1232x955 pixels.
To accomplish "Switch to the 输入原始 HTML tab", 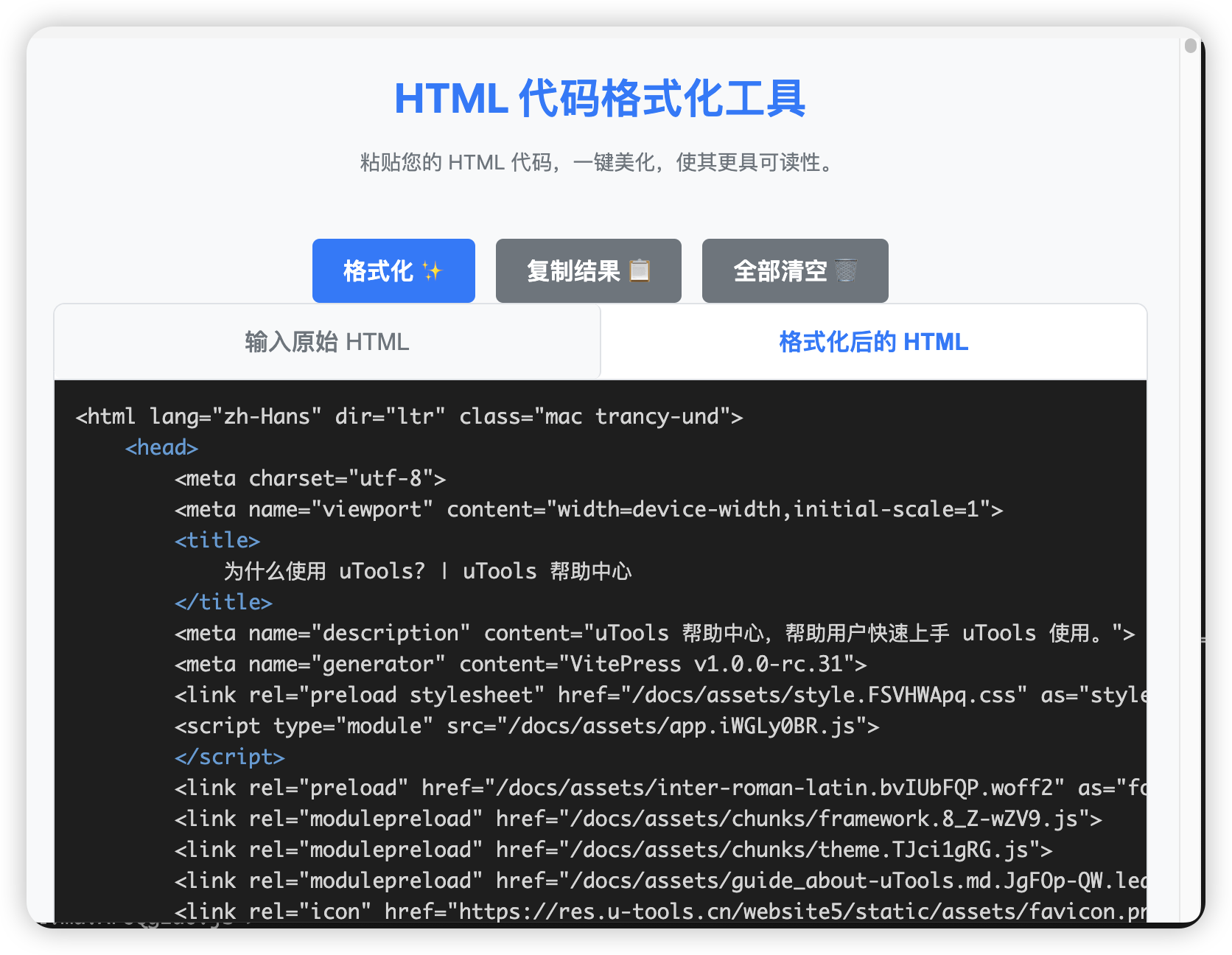I will point(327,342).
